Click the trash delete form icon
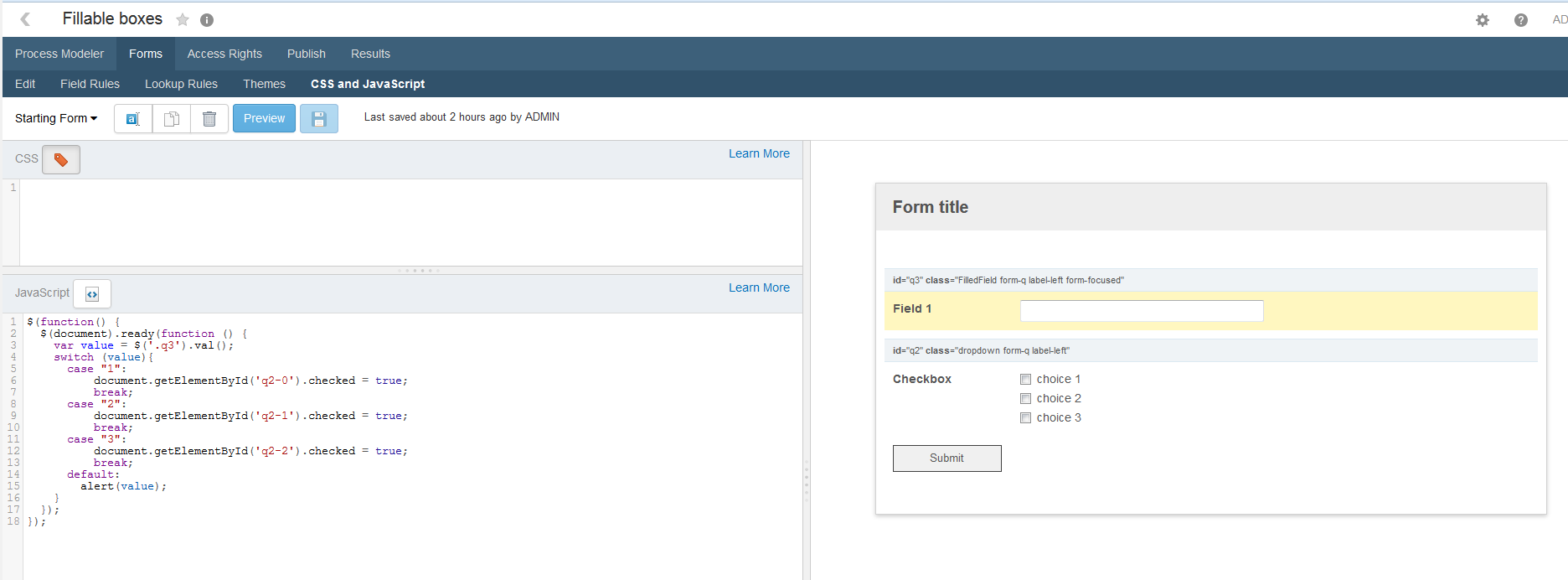The width and height of the screenshot is (1568, 580). coord(209,119)
